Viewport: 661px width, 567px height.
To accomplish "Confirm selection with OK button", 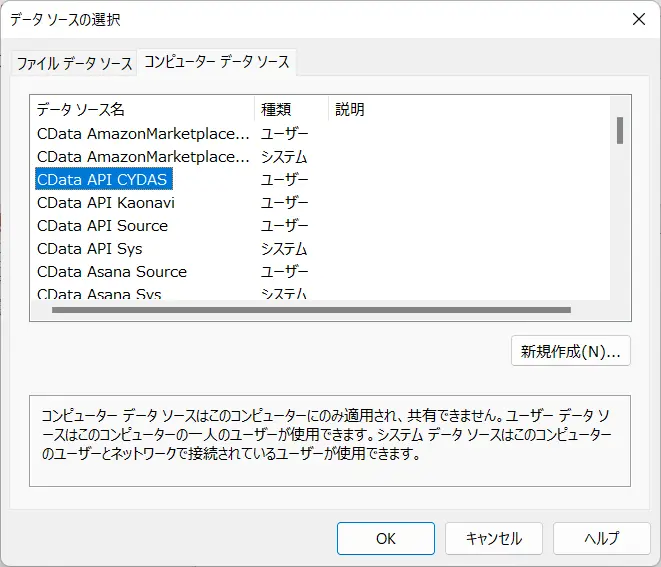I will pyautogui.click(x=386, y=538).
